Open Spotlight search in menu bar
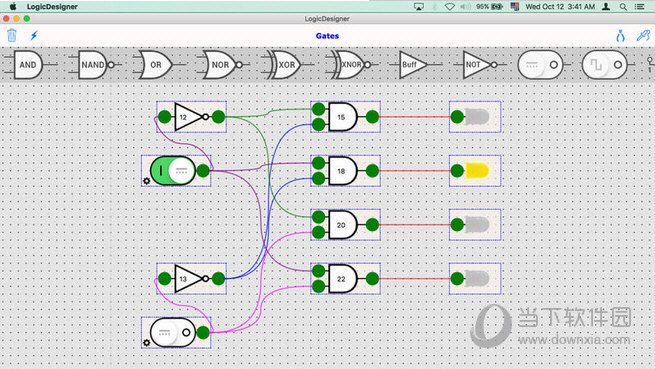 click(623, 7)
